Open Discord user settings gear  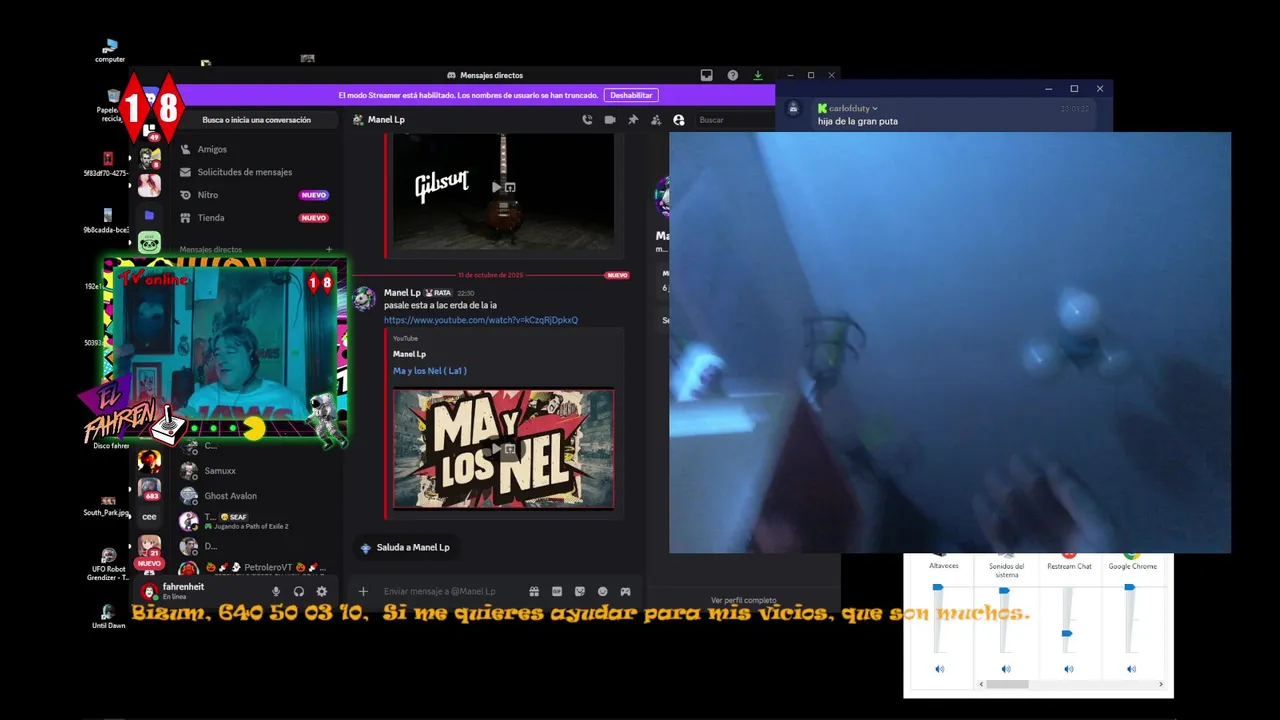tap(321, 591)
